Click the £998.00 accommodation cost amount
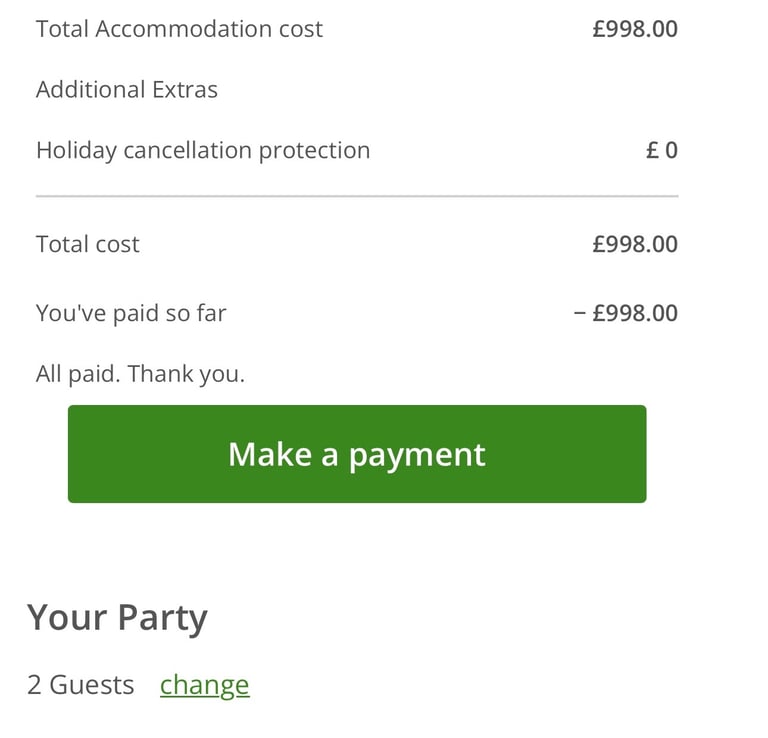The width and height of the screenshot is (768, 738). point(635,29)
